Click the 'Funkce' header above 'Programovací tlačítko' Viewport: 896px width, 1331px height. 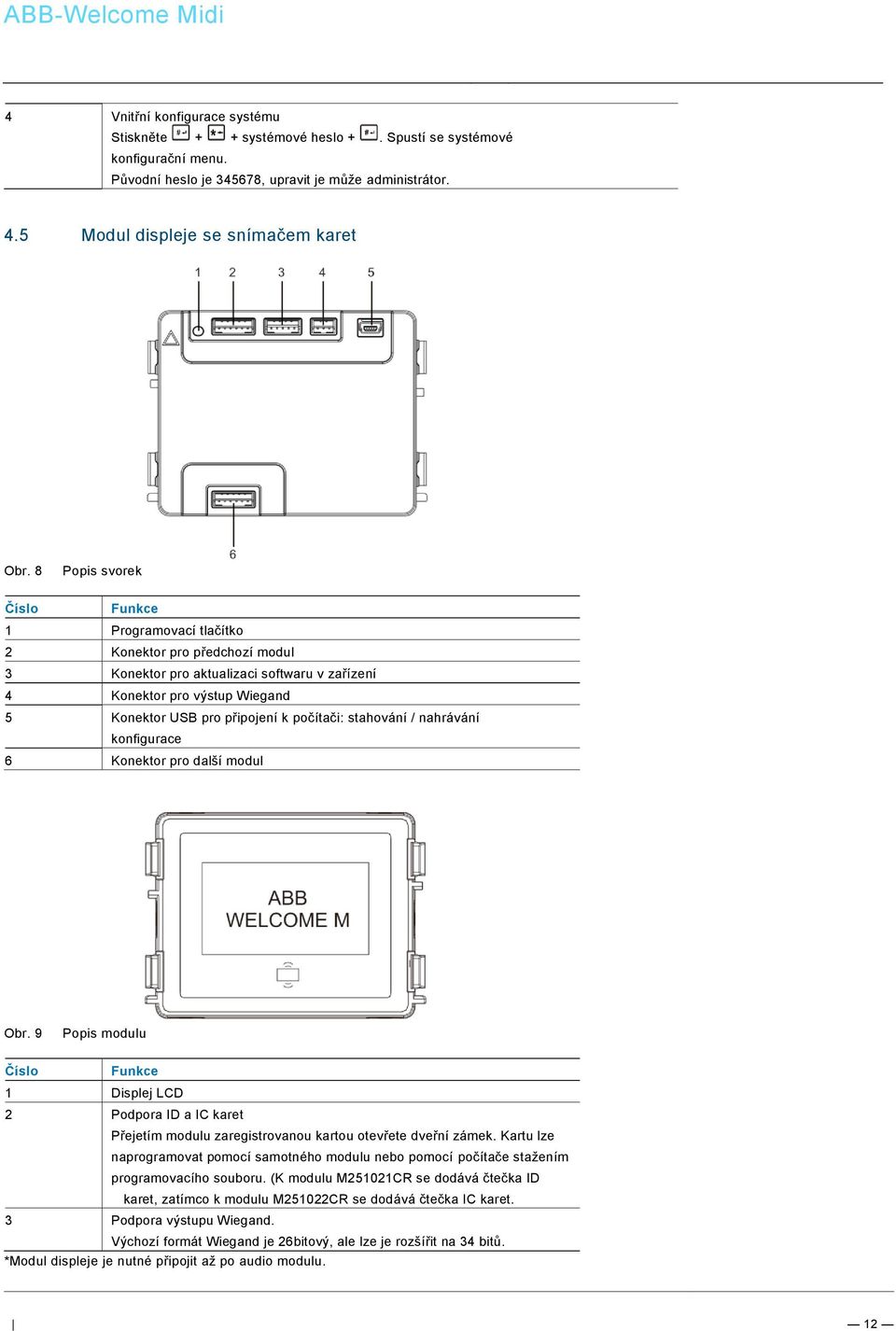pyautogui.click(x=134, y=609)
